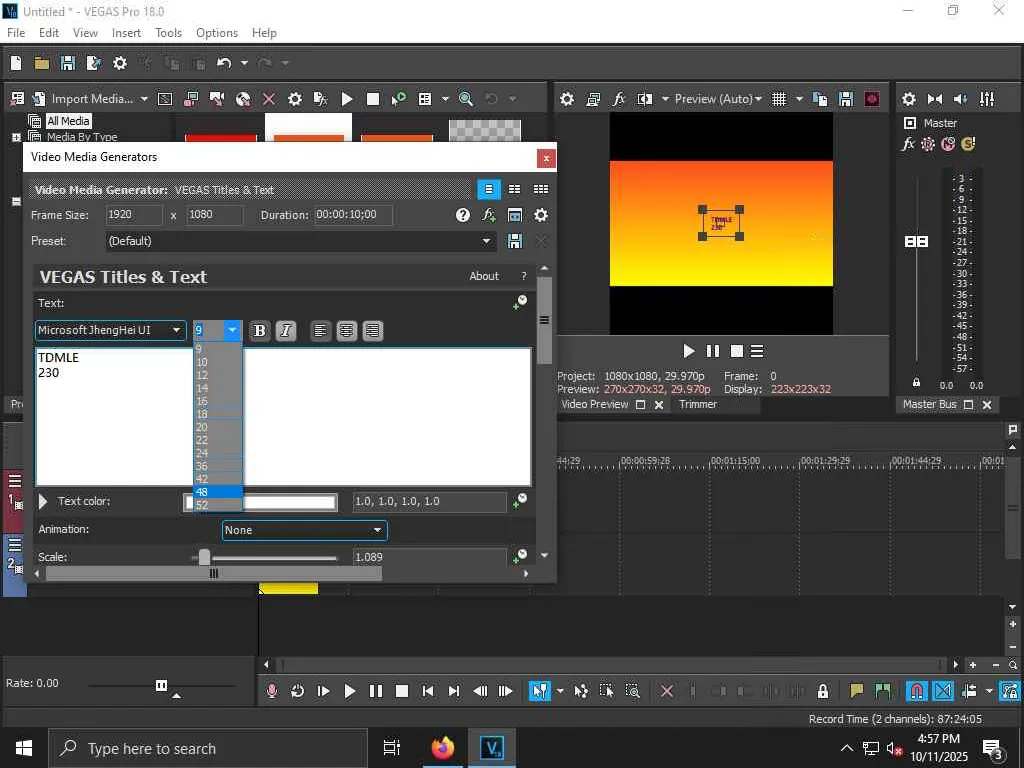Switch to the Video Preview tab
The height and width of the screenshot is (768, 1024).
coord(594,404)
